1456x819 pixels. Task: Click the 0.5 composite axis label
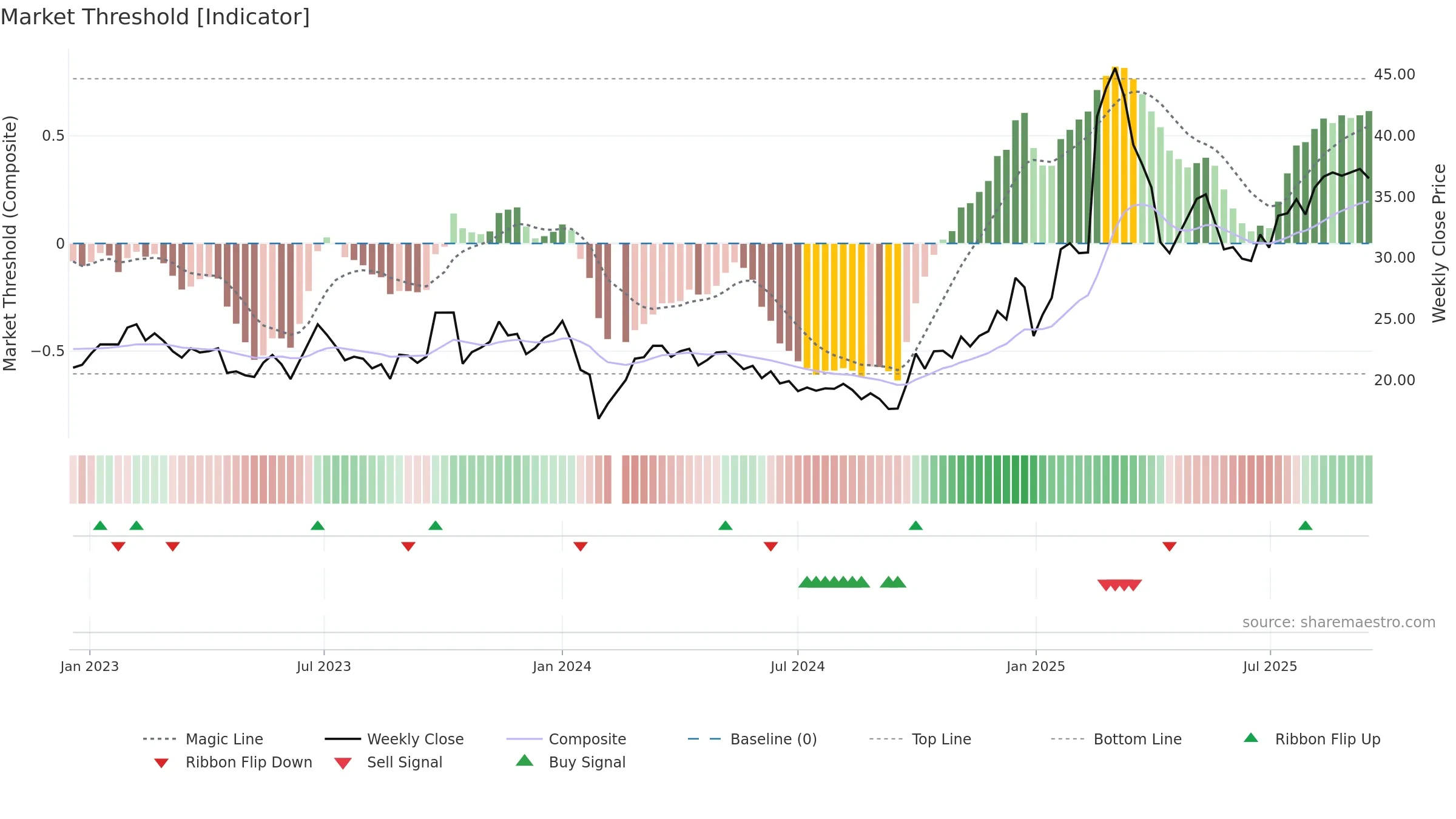[53, 135]
